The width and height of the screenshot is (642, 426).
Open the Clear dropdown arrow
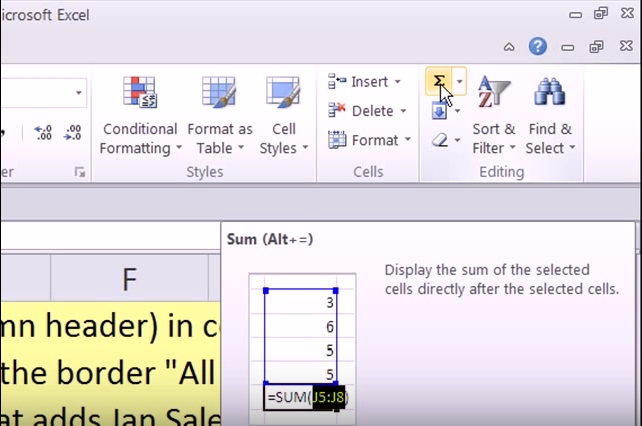457,140
